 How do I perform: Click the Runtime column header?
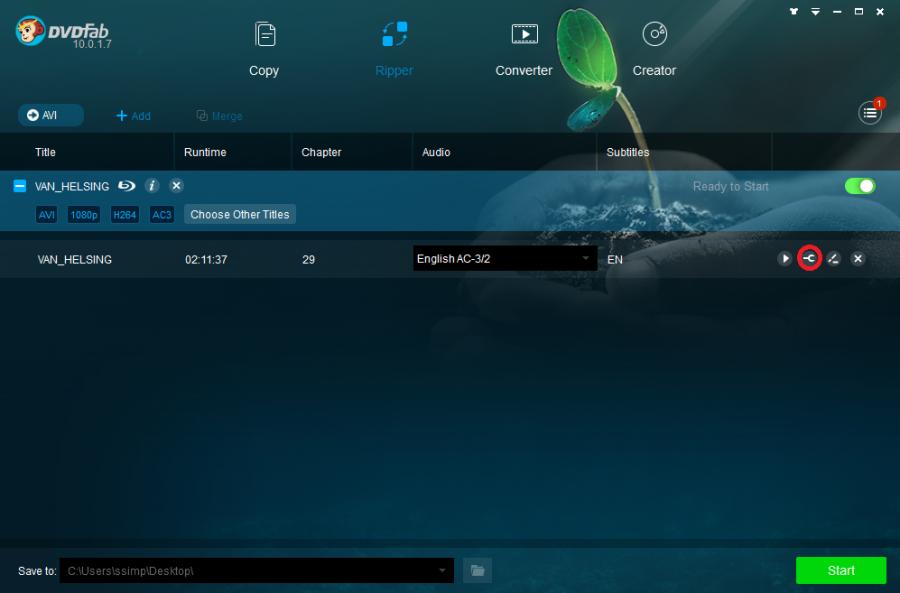pos(205,152)
